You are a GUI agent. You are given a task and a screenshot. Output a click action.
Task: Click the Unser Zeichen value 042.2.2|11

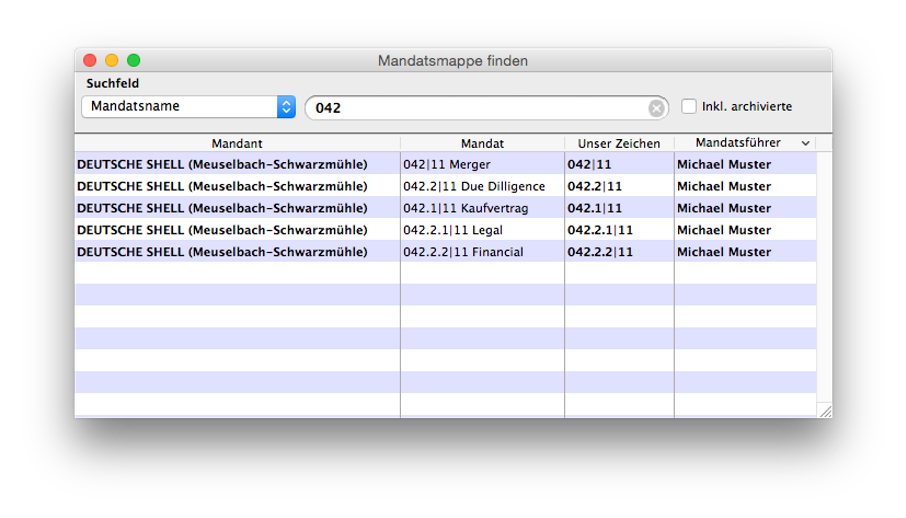tap(600, 252)
